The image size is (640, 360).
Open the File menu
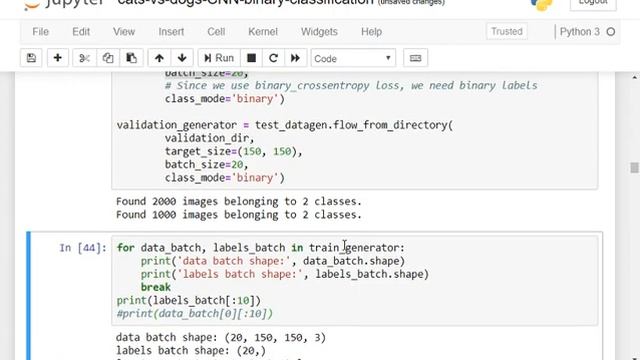40,31
